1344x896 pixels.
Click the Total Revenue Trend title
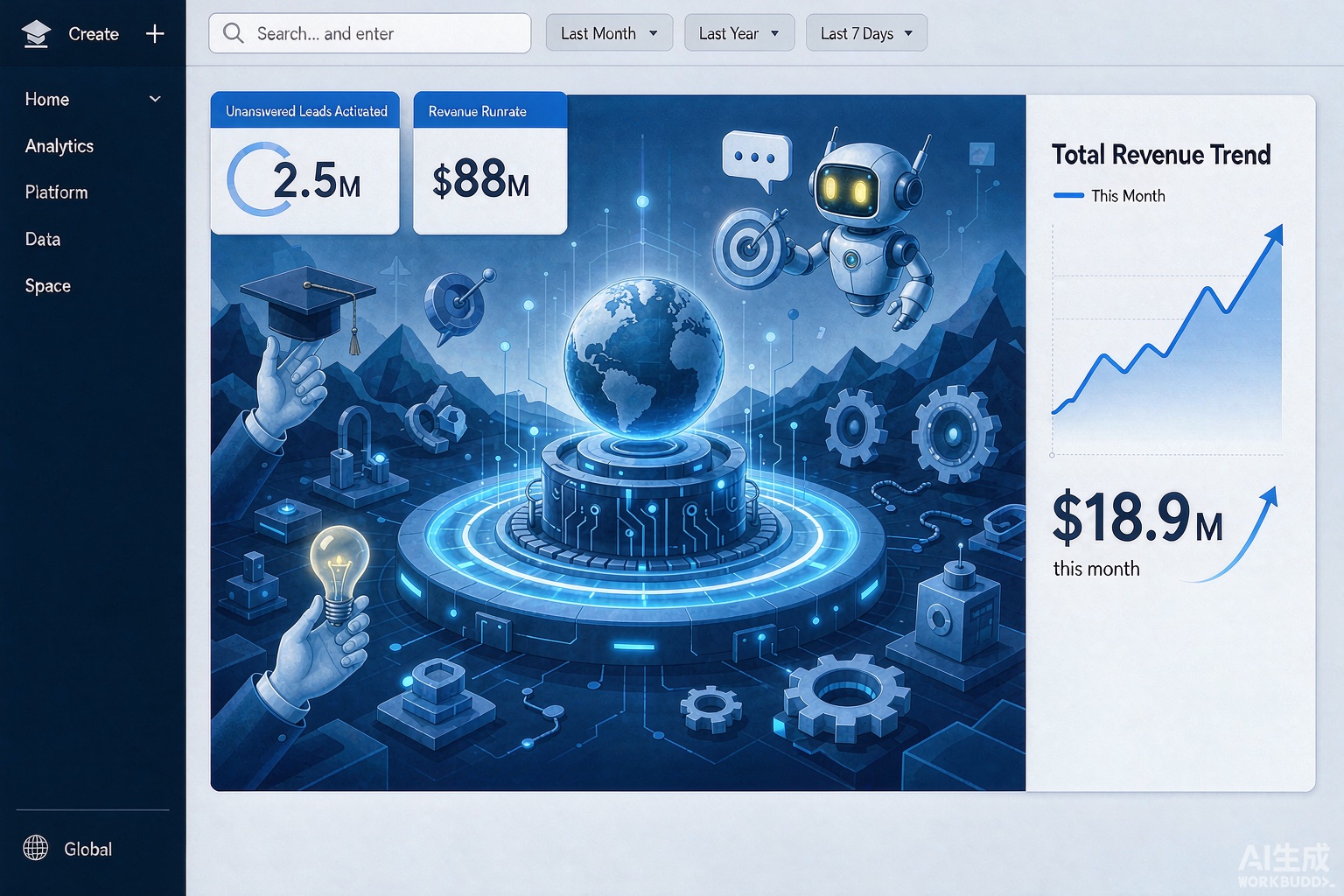point(1161,155)
